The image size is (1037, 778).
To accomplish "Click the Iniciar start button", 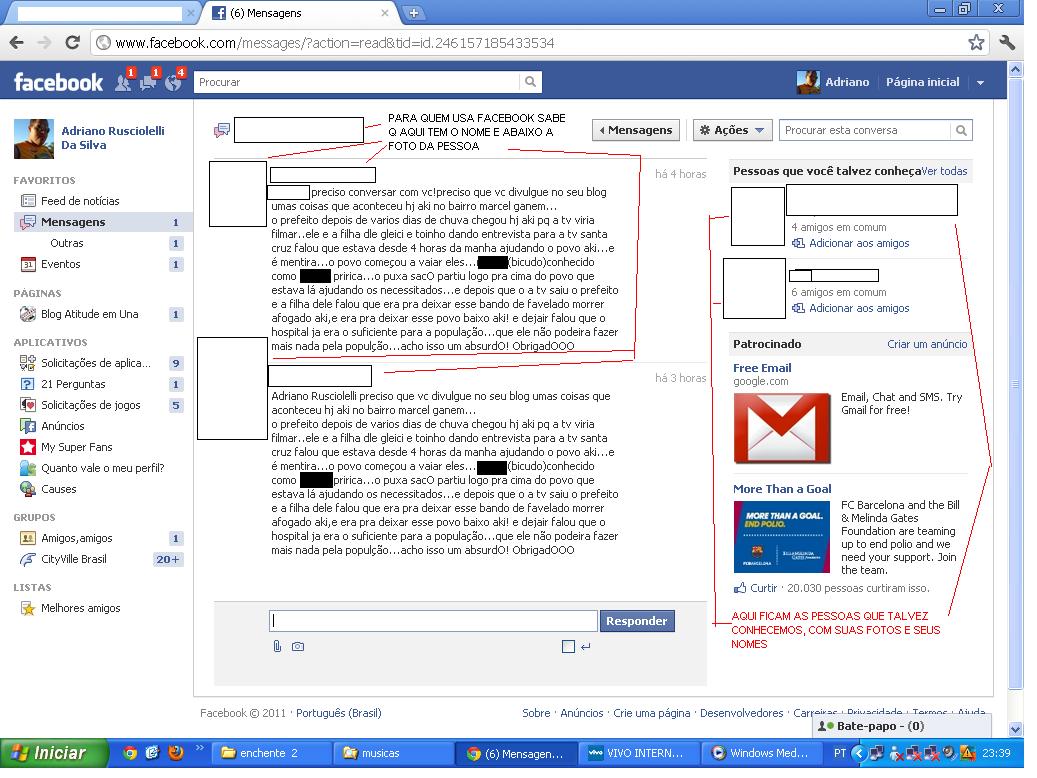I will [54, 753].
